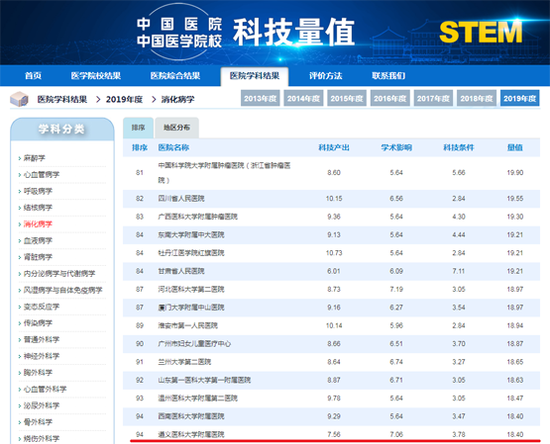Click the 科技产出 column header
The image size is (550, 444).
tap(334, 148)
